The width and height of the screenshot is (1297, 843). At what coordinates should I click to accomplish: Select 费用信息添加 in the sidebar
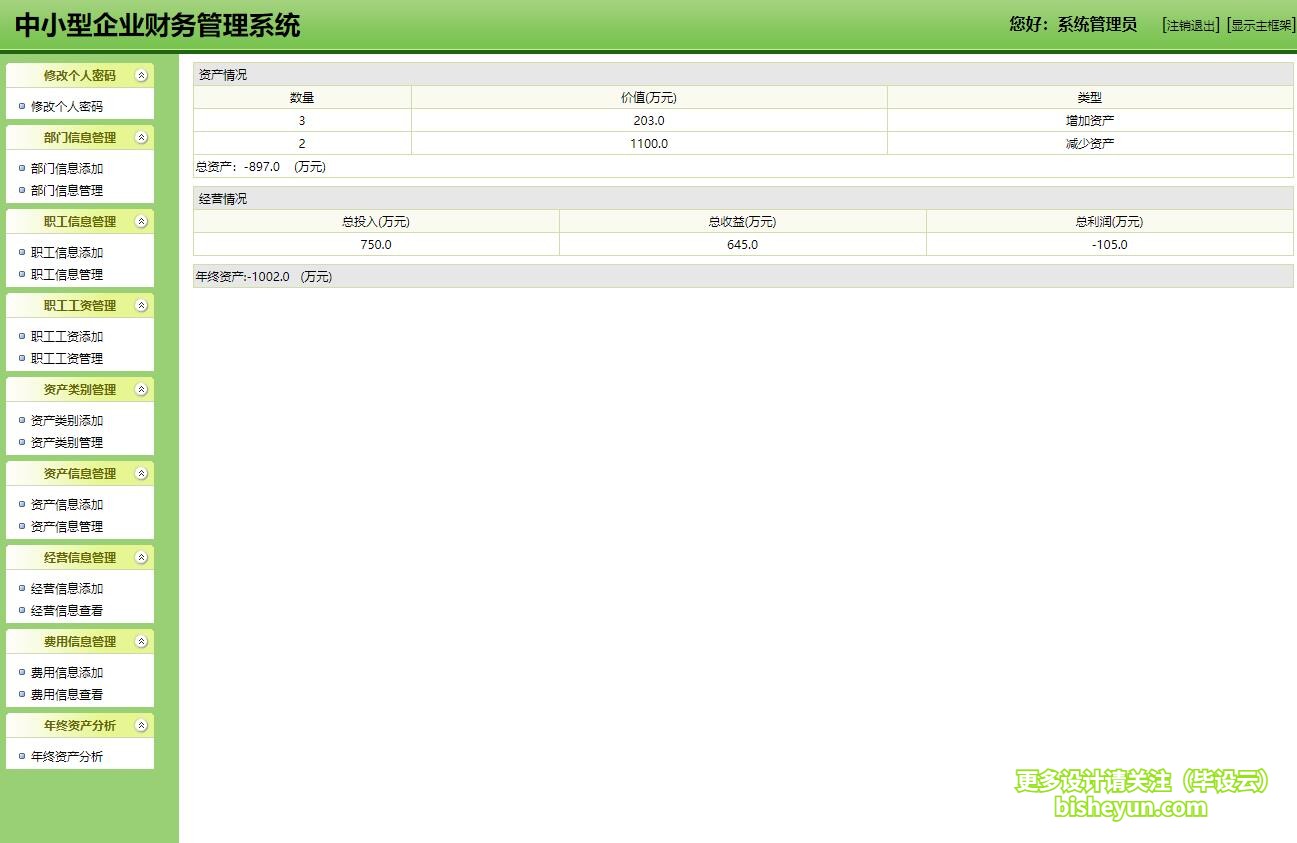click(x=67, y=673)
